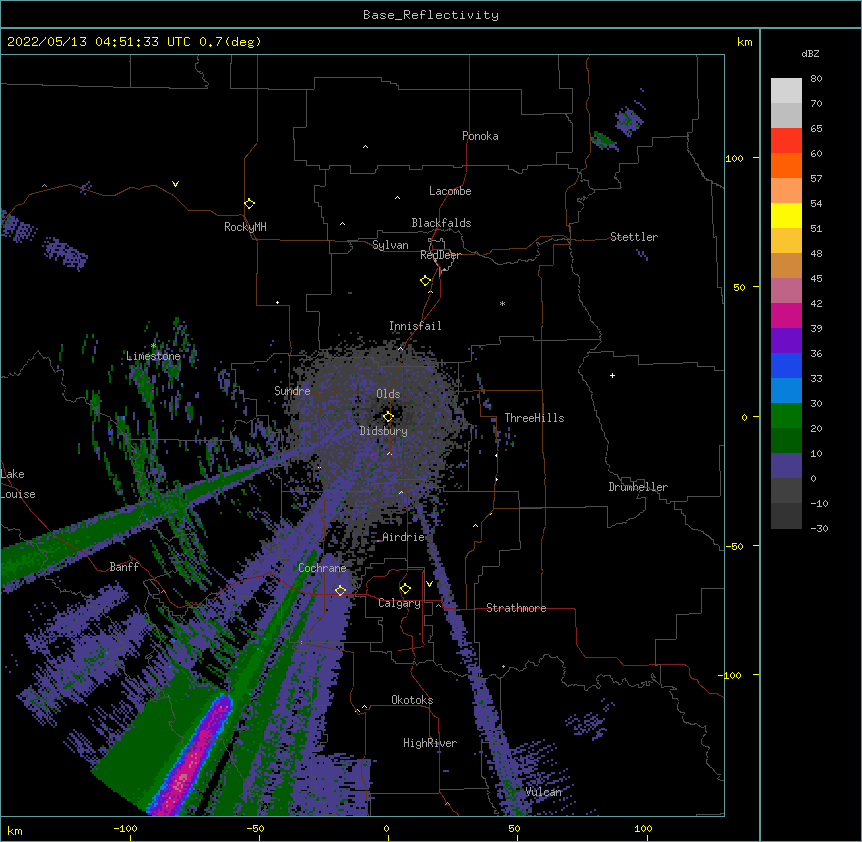The height and width of the screenshot is (842, 862).
Task: Click the dBZ legend heading
Action: [810, 53]
